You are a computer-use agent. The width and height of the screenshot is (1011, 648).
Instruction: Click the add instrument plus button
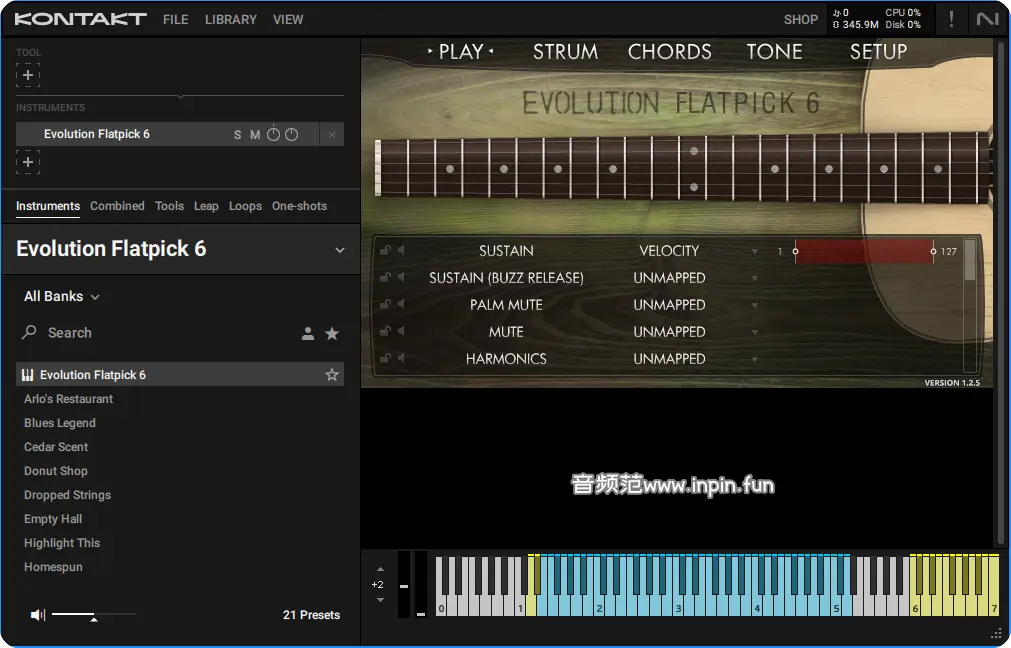28,162
